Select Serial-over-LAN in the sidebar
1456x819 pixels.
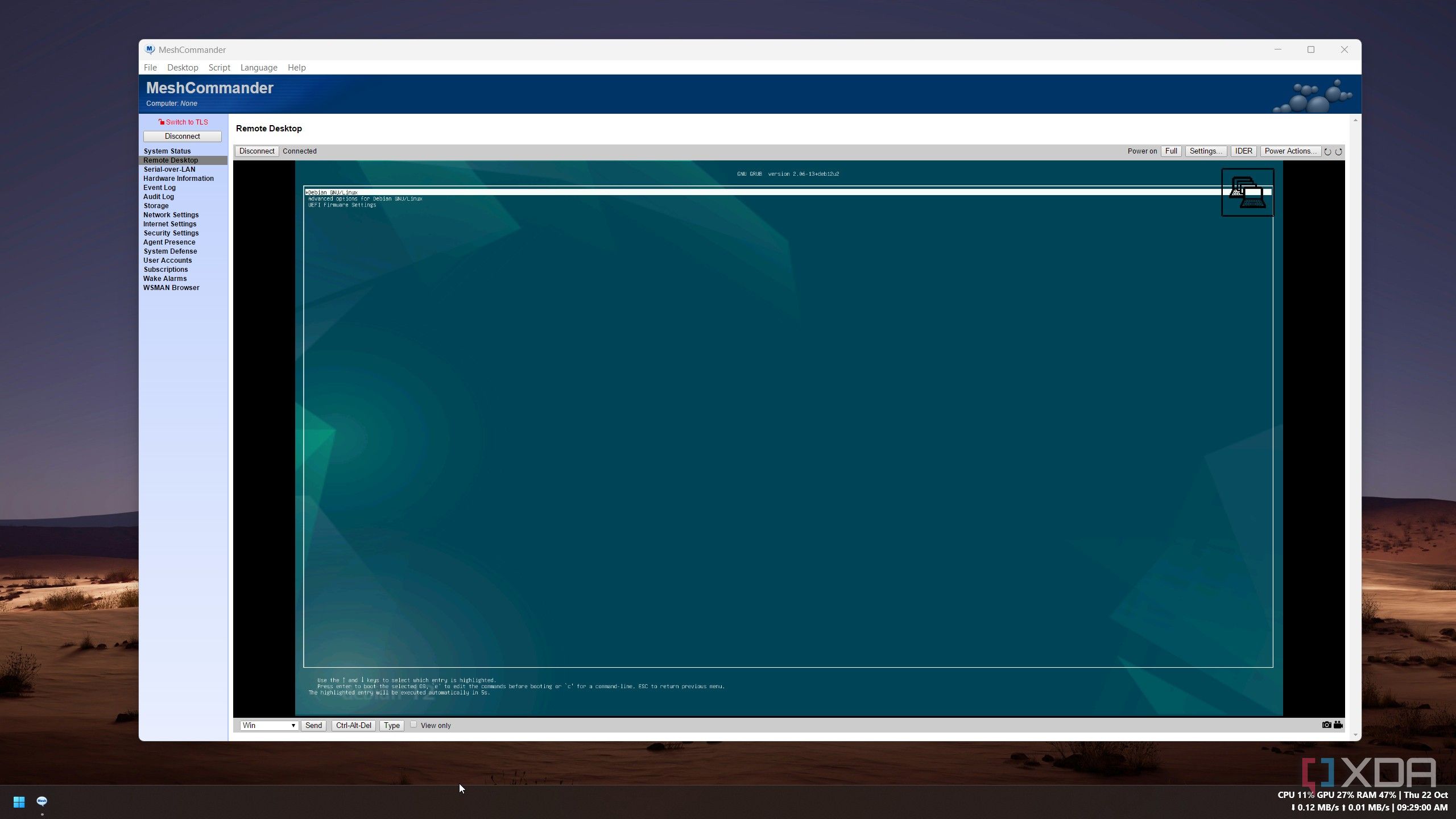click(x=169, y=169)
